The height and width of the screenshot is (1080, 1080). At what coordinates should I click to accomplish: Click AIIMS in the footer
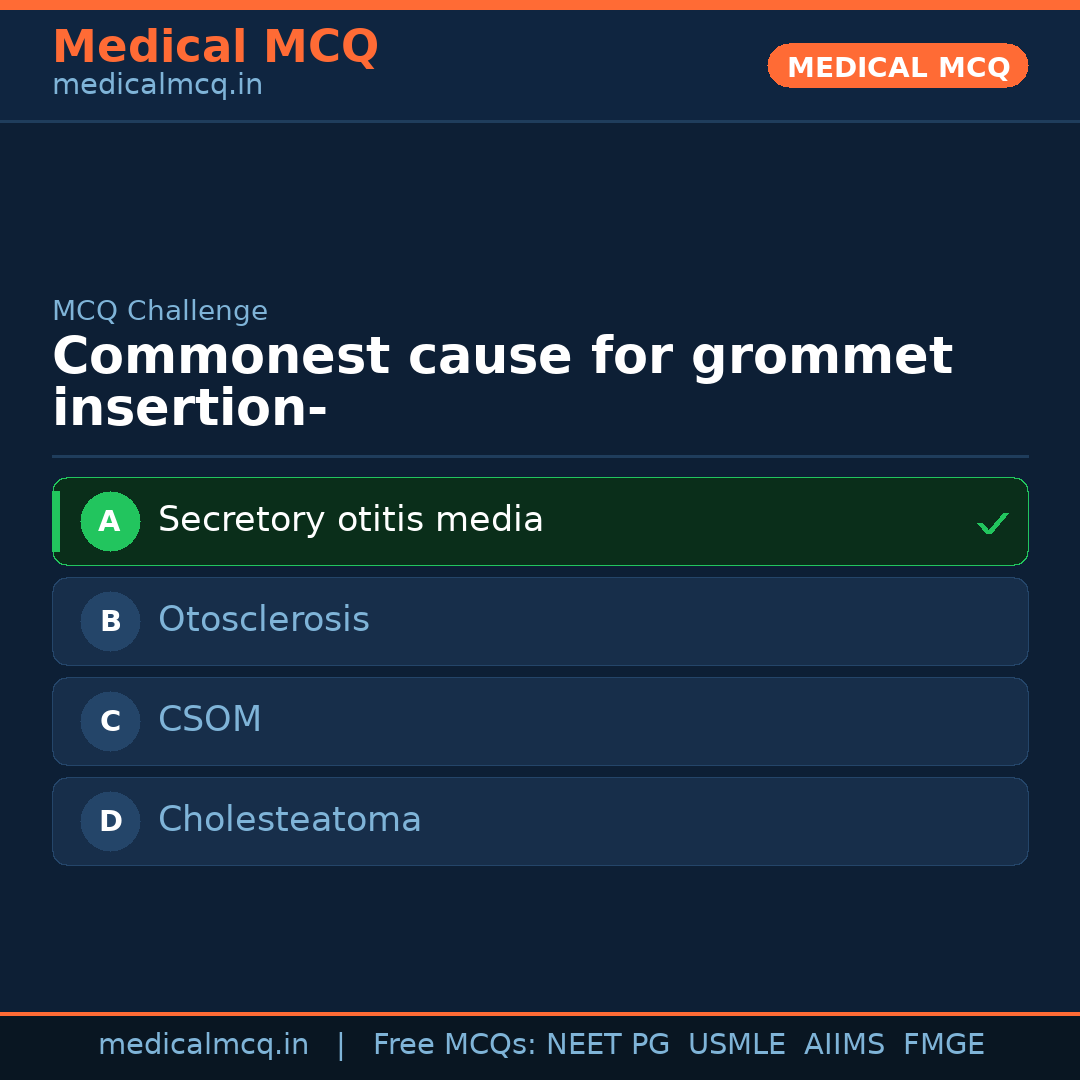click(x=844, y=1045)
